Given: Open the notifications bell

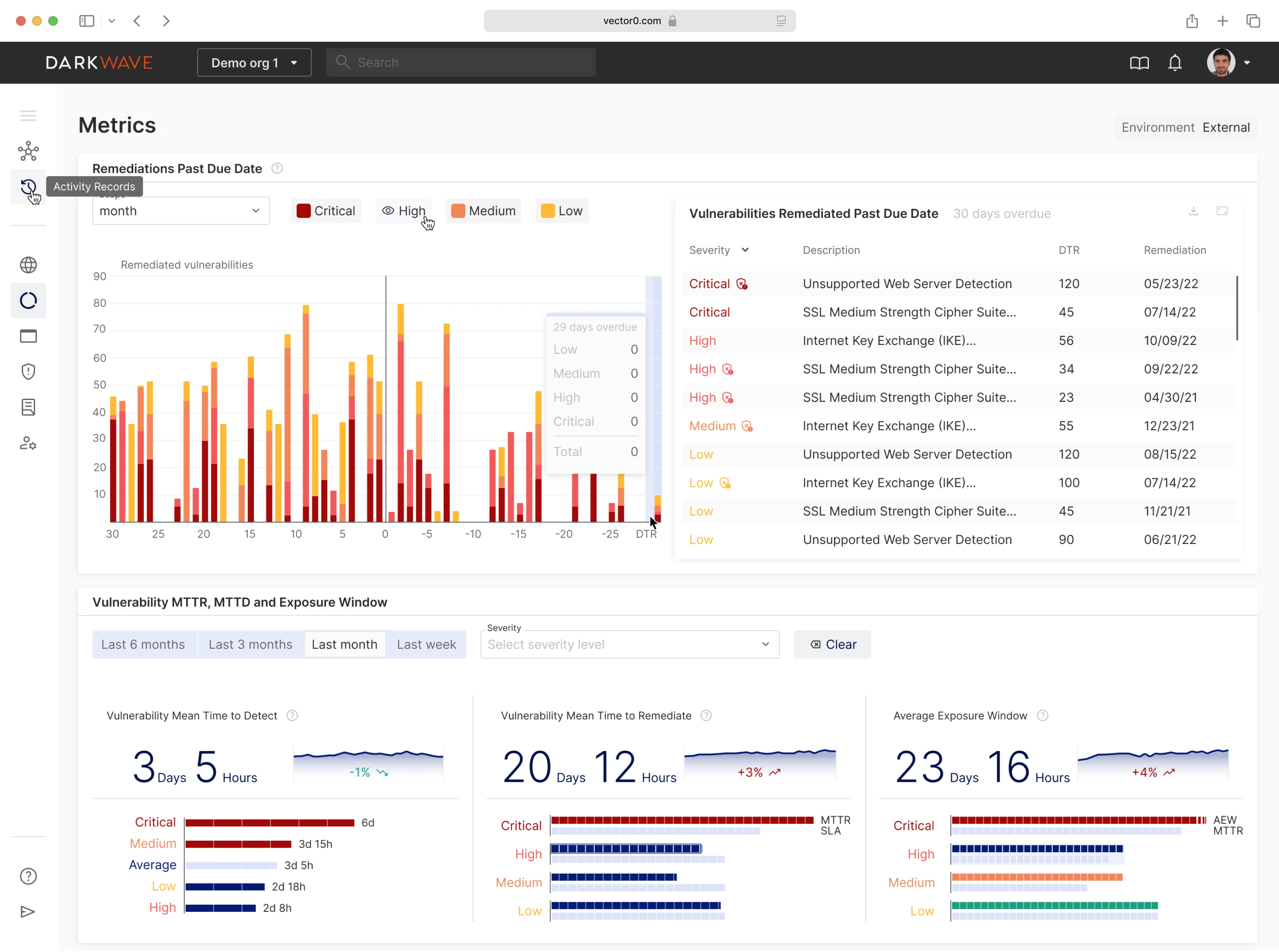Looking at the screenshot, I should (x=1175, y=63).
